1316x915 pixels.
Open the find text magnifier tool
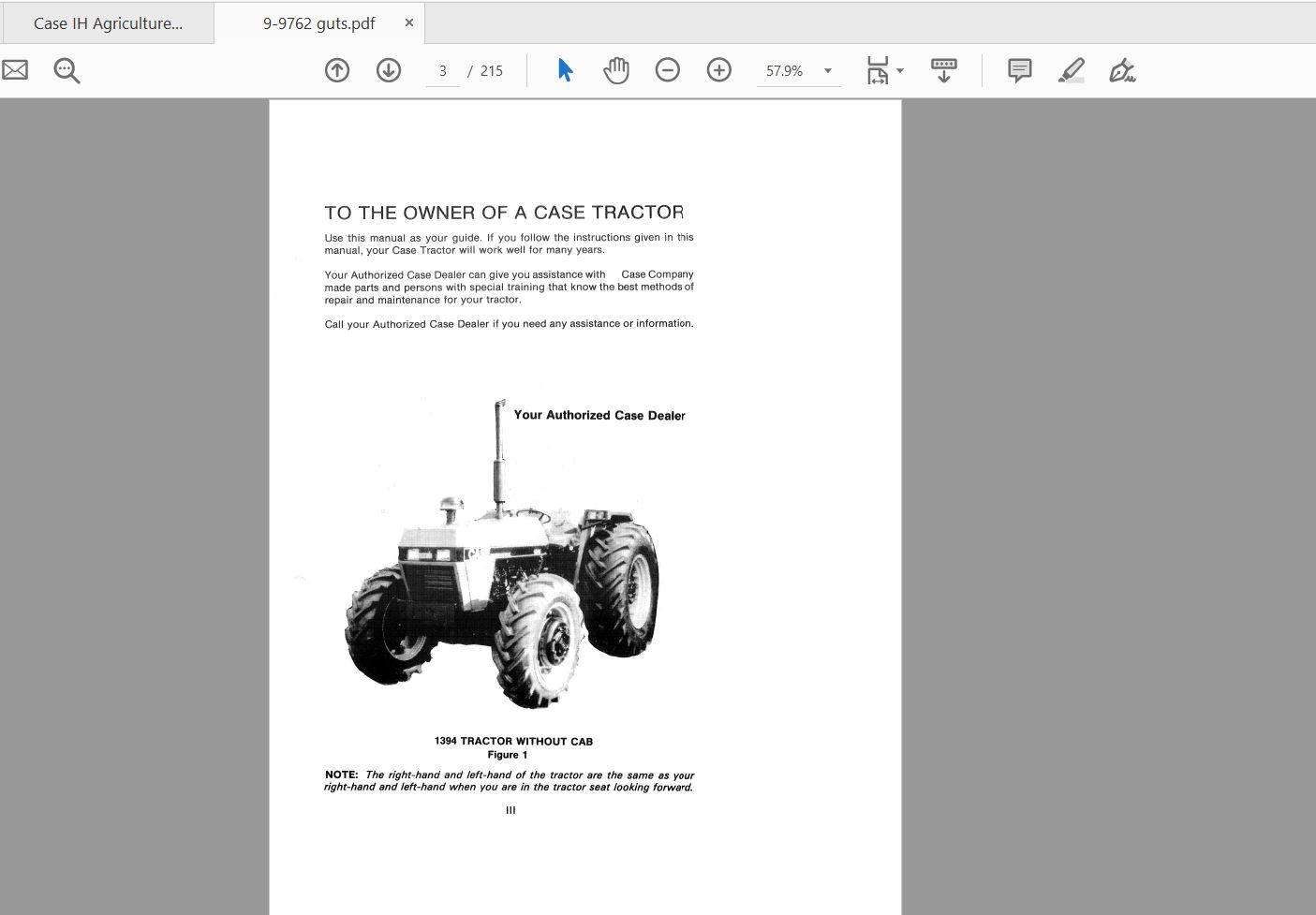click(67, 70)
